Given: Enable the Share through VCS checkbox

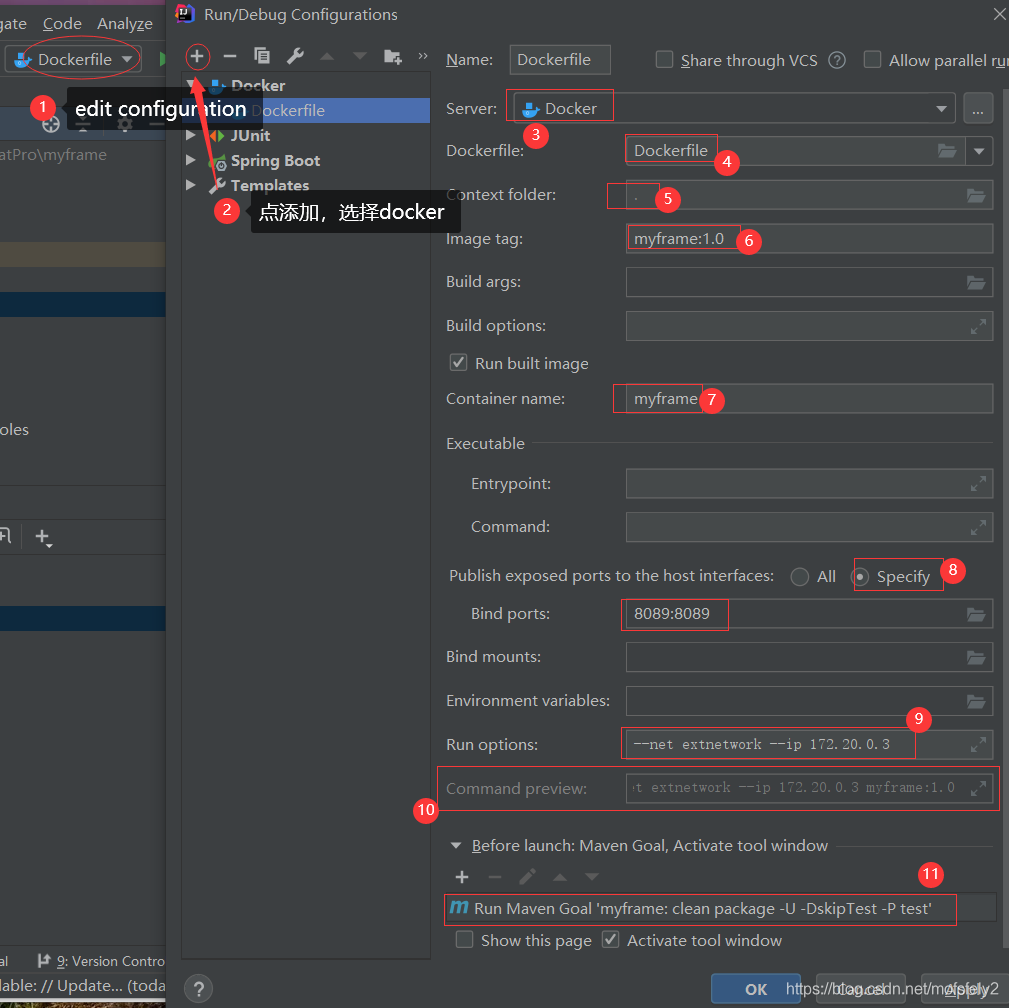Looking at the screenshot, I should tap(664, 60).
